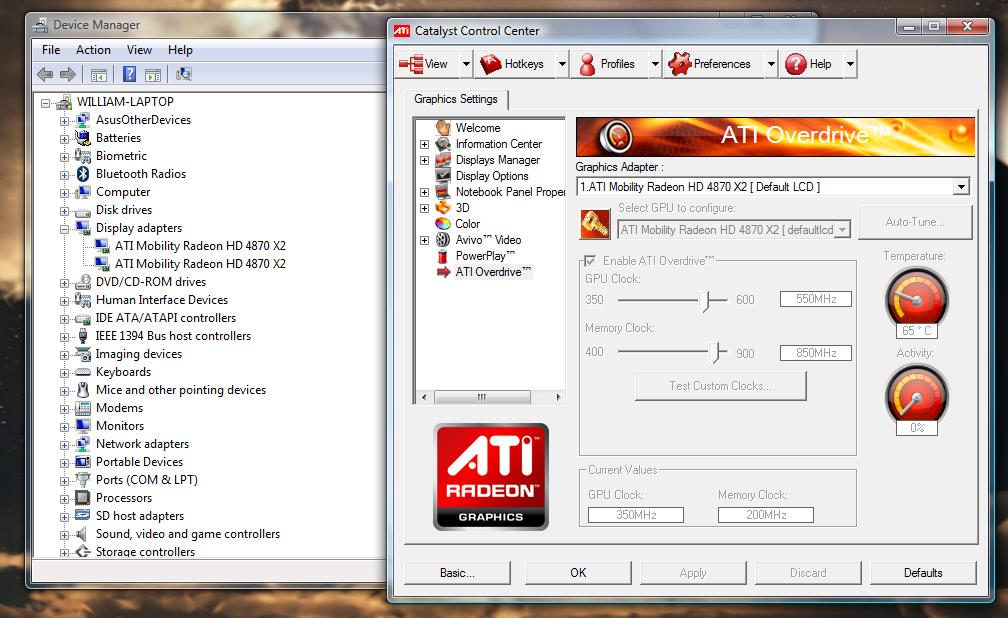Select the Graphics Settings tab
The image size is (1008, 618).
pyautogui.click(x=456, y=99)
